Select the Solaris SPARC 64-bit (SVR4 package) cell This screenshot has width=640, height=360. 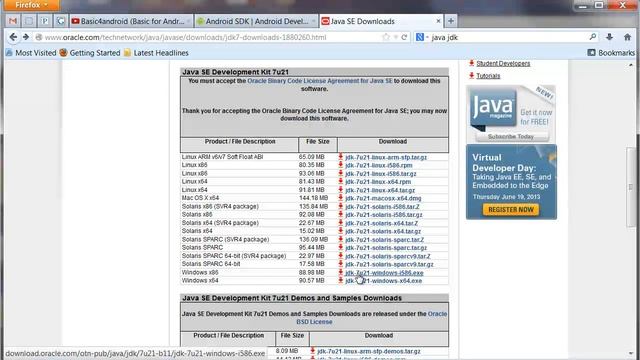click(234, 256)
